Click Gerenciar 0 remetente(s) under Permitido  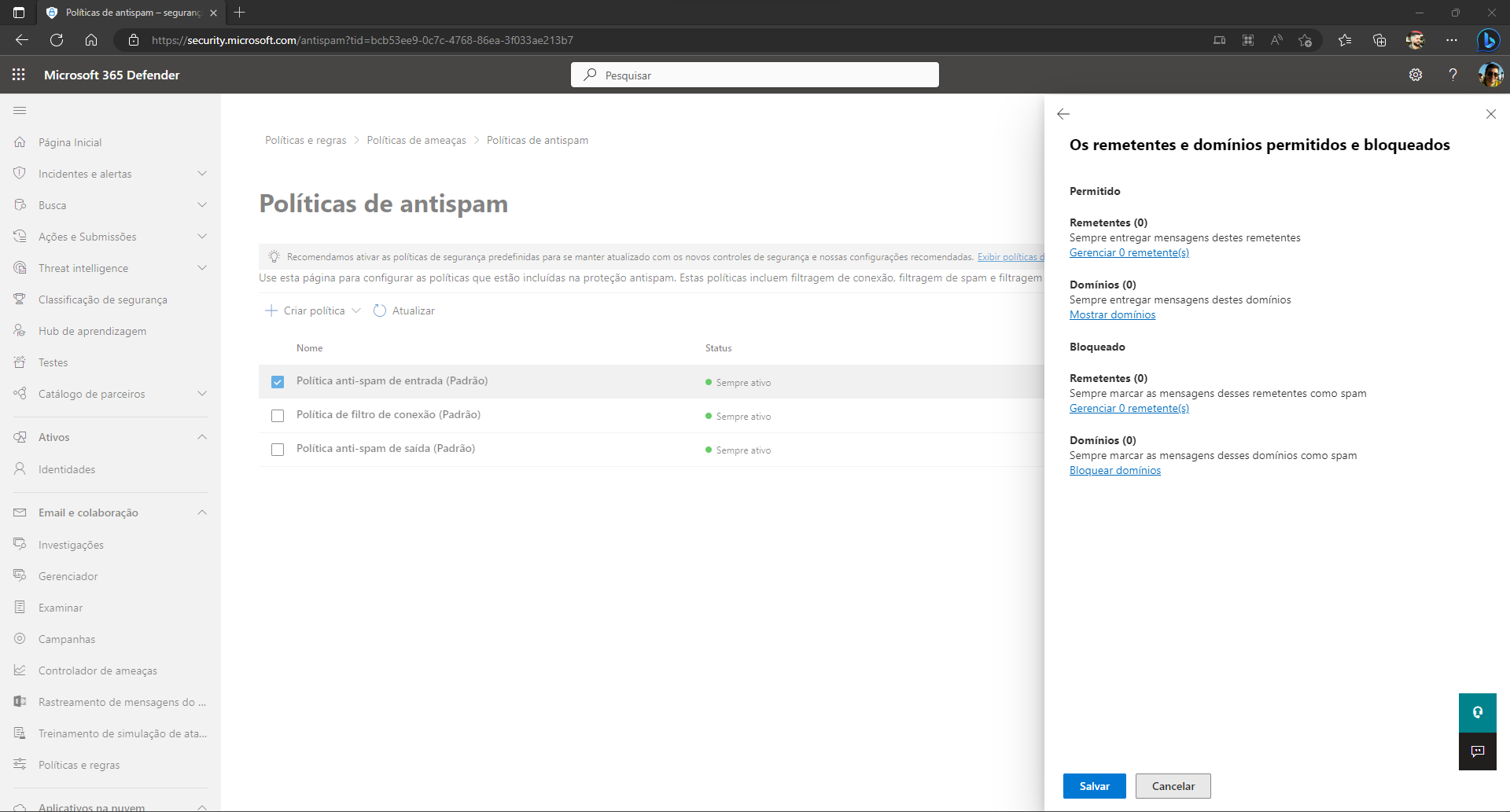click(1129, 252)
